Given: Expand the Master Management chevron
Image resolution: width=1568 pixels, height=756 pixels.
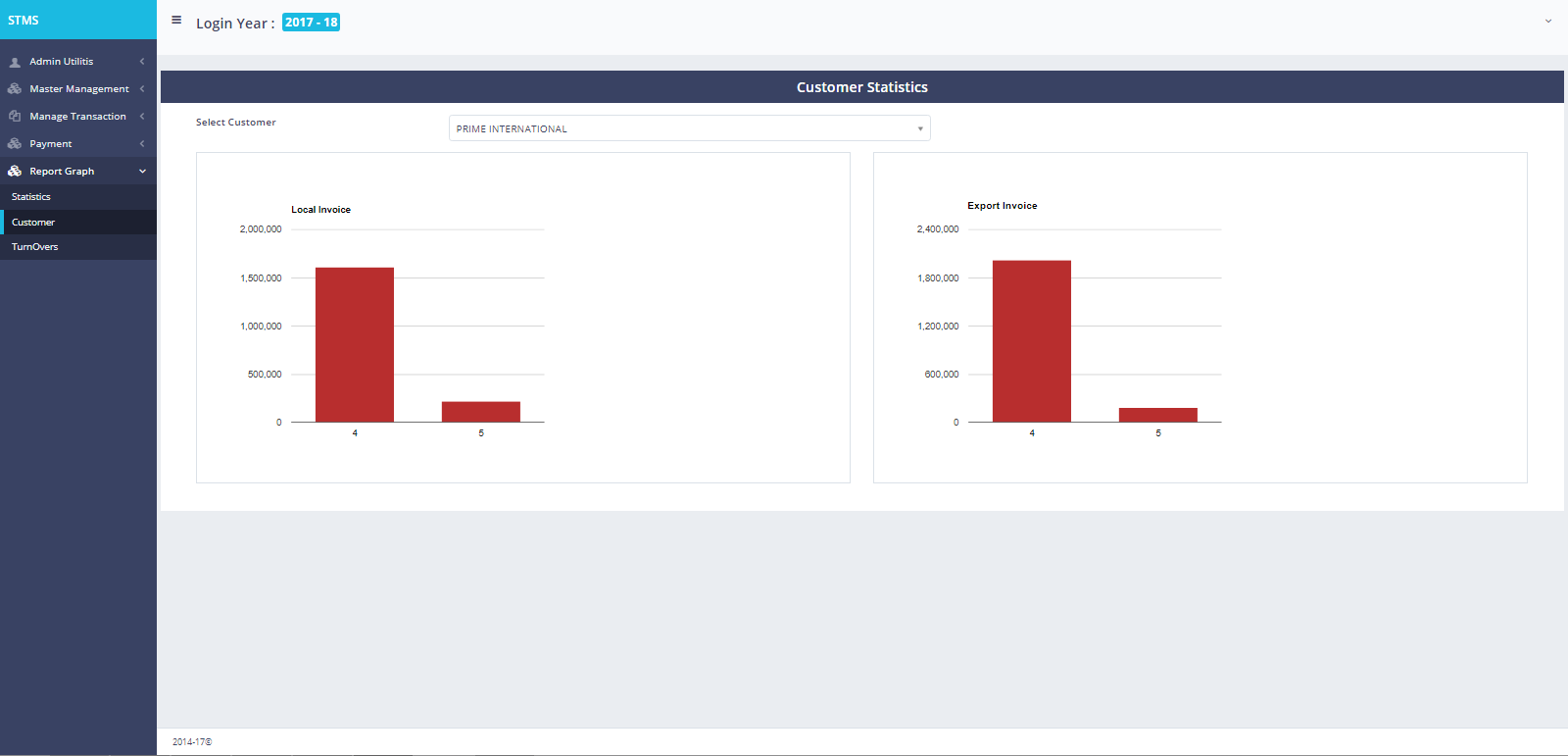Looking at the screenshot, I should click(x=142, y=89).
